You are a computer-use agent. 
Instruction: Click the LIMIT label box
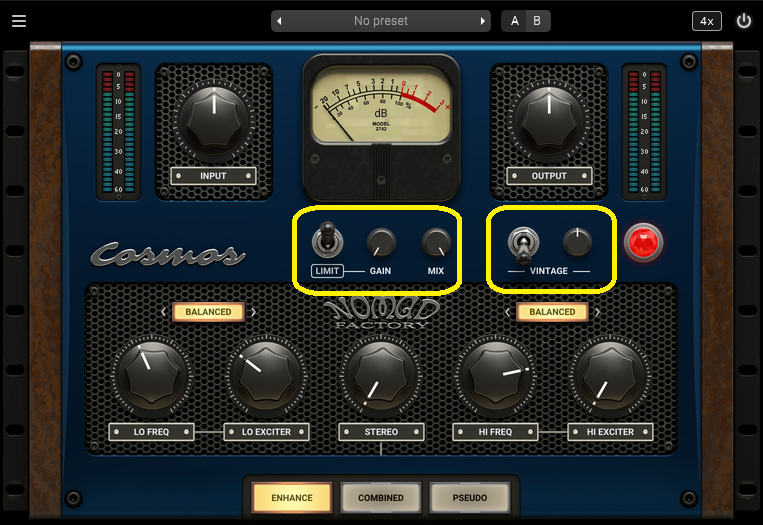point(327,271)
